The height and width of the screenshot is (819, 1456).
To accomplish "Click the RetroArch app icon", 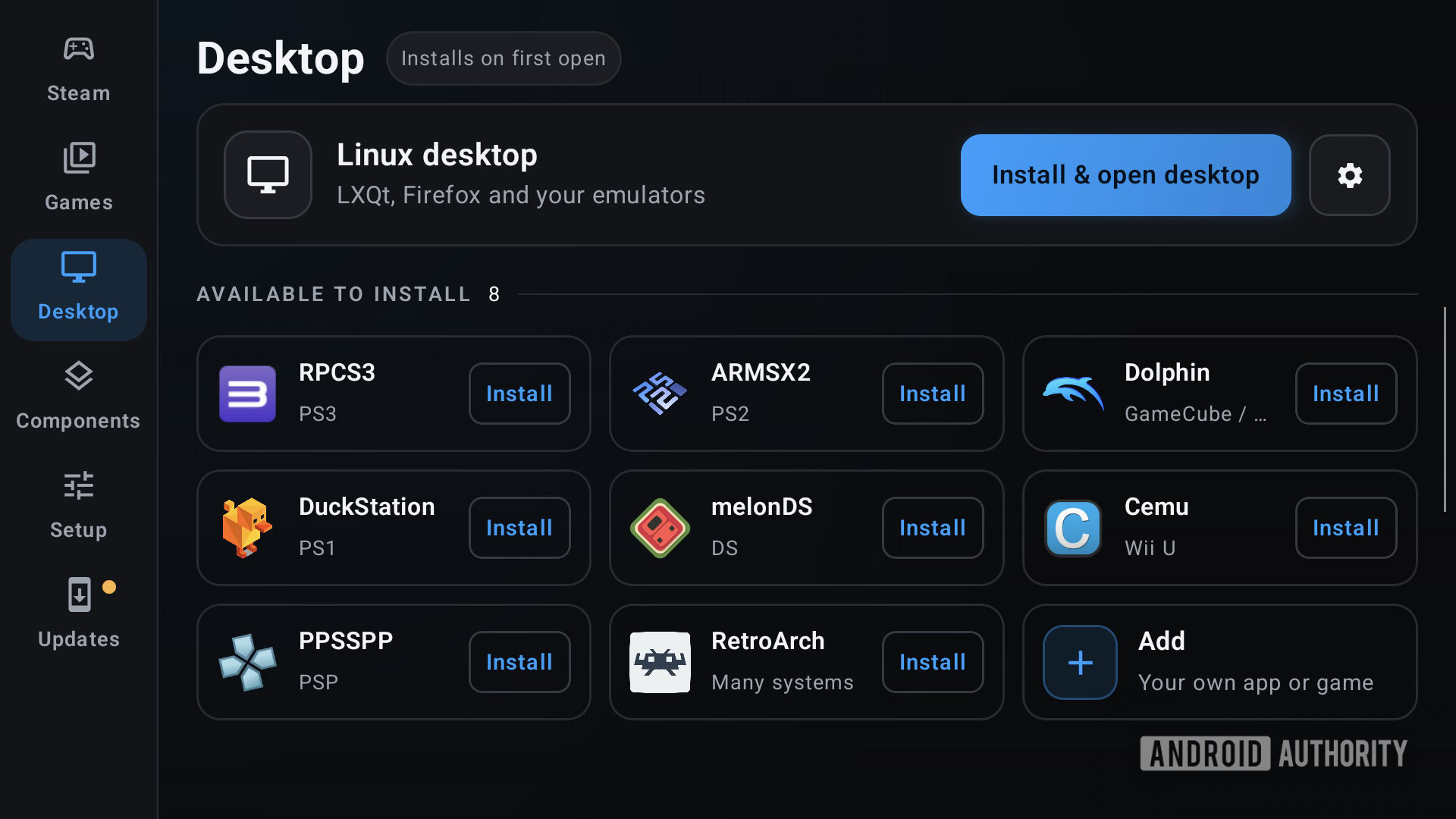I will click(x=660, y=662).
